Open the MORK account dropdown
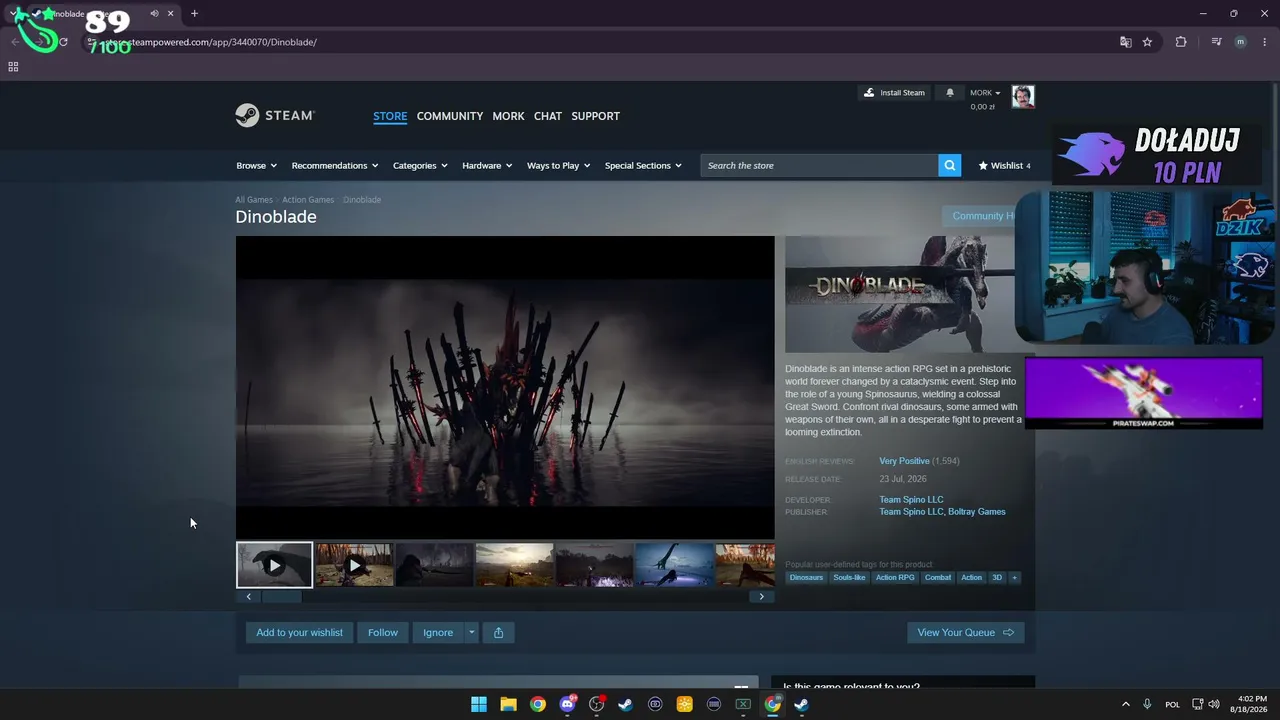Screen dimensions: 1280x720 coord(985,93)
